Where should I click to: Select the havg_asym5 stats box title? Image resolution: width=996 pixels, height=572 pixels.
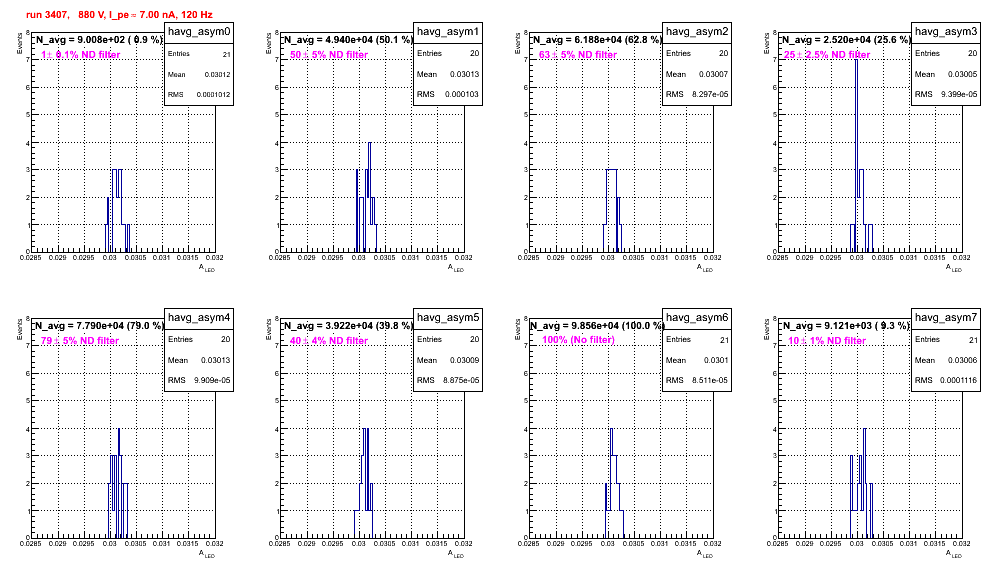pos(448,318)
